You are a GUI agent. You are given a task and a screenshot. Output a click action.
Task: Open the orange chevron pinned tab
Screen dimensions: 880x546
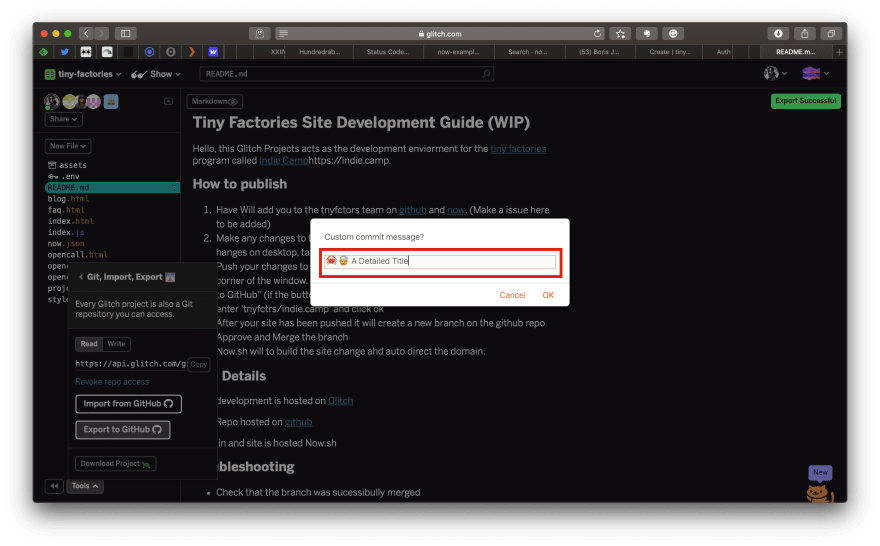[x=192, y=52]
